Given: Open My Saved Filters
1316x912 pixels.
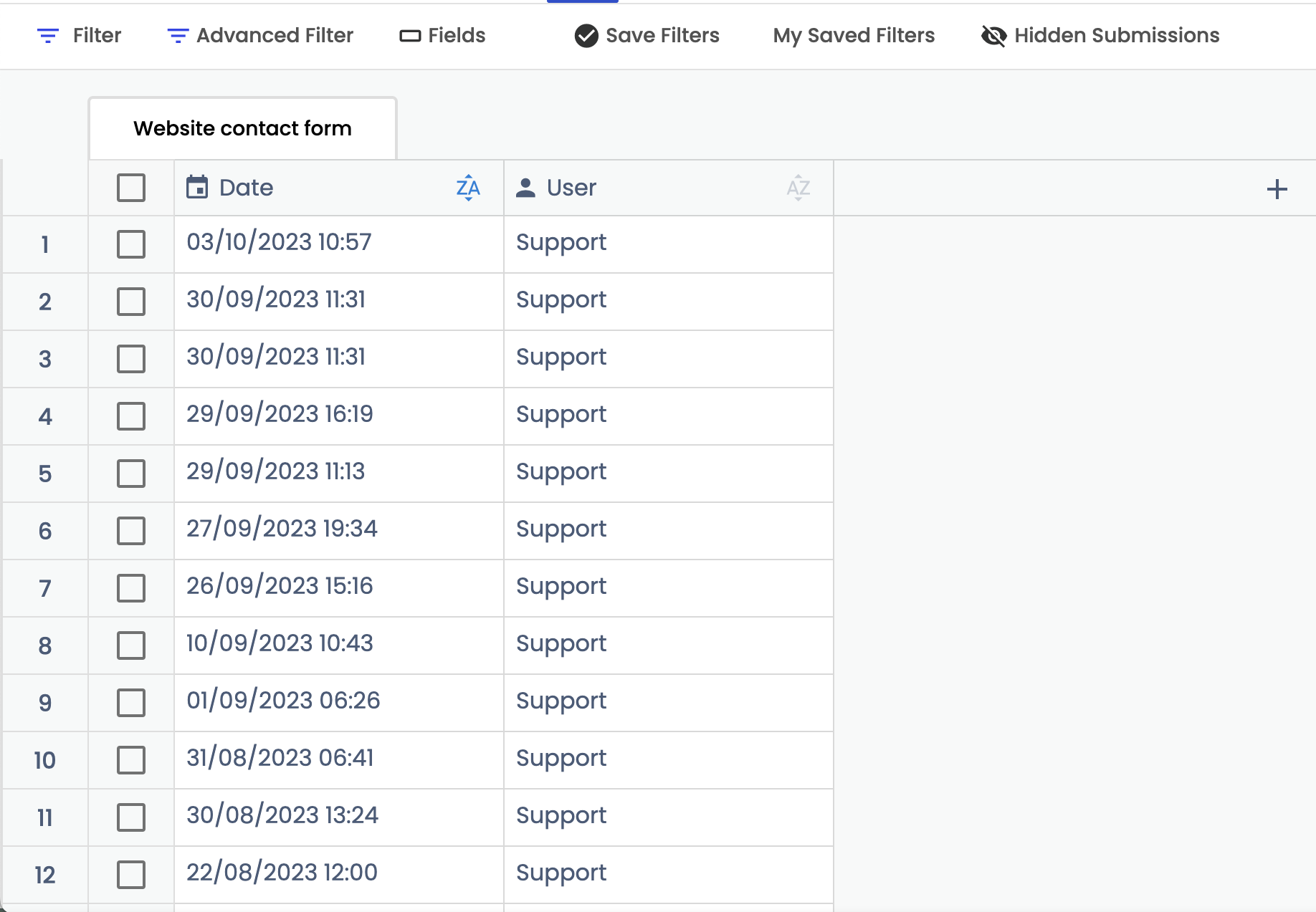Looking at the screenshot, I should point(854,35).
